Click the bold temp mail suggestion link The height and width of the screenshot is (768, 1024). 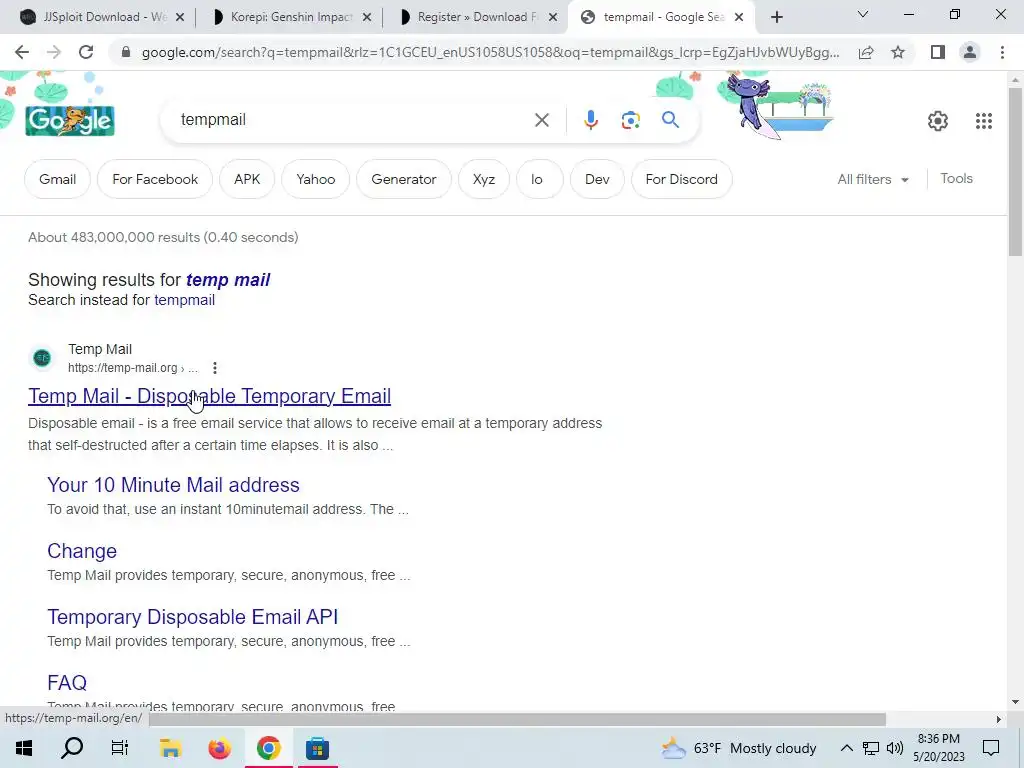228,280
